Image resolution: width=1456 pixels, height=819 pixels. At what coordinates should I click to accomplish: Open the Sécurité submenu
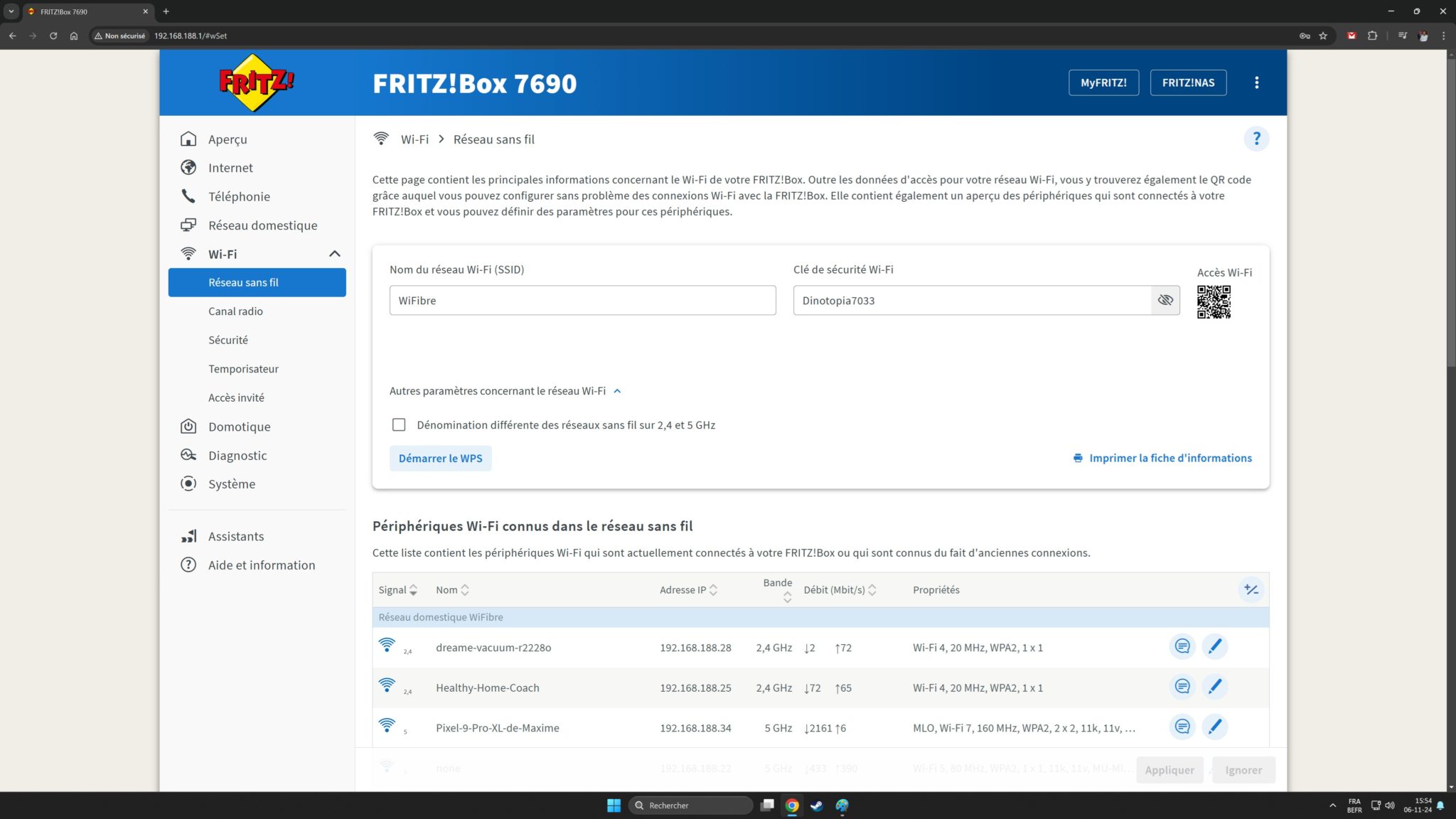point(228,340)
